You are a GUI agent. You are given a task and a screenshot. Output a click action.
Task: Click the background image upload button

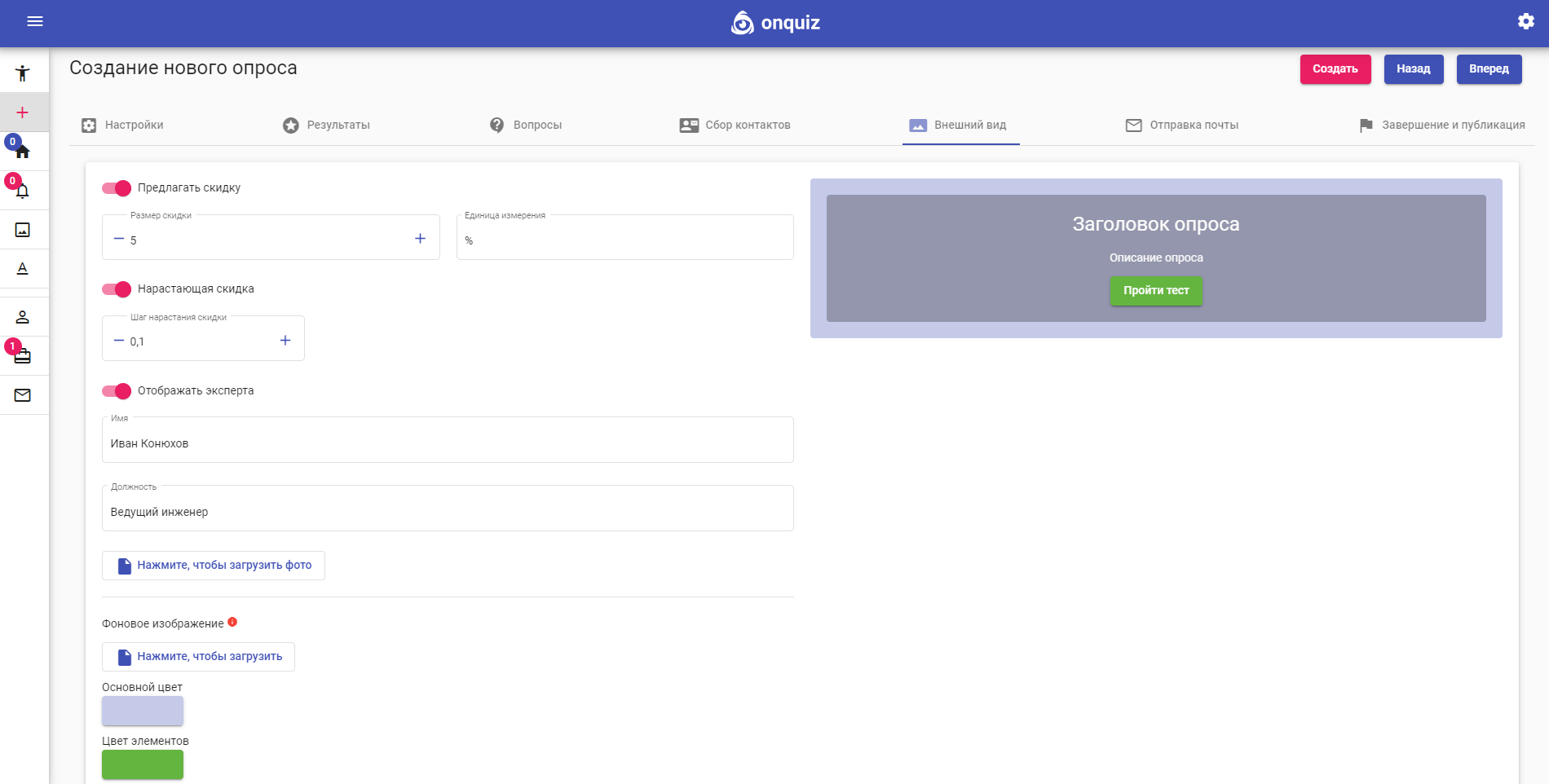pyautogui.click(x=198, y=657)
